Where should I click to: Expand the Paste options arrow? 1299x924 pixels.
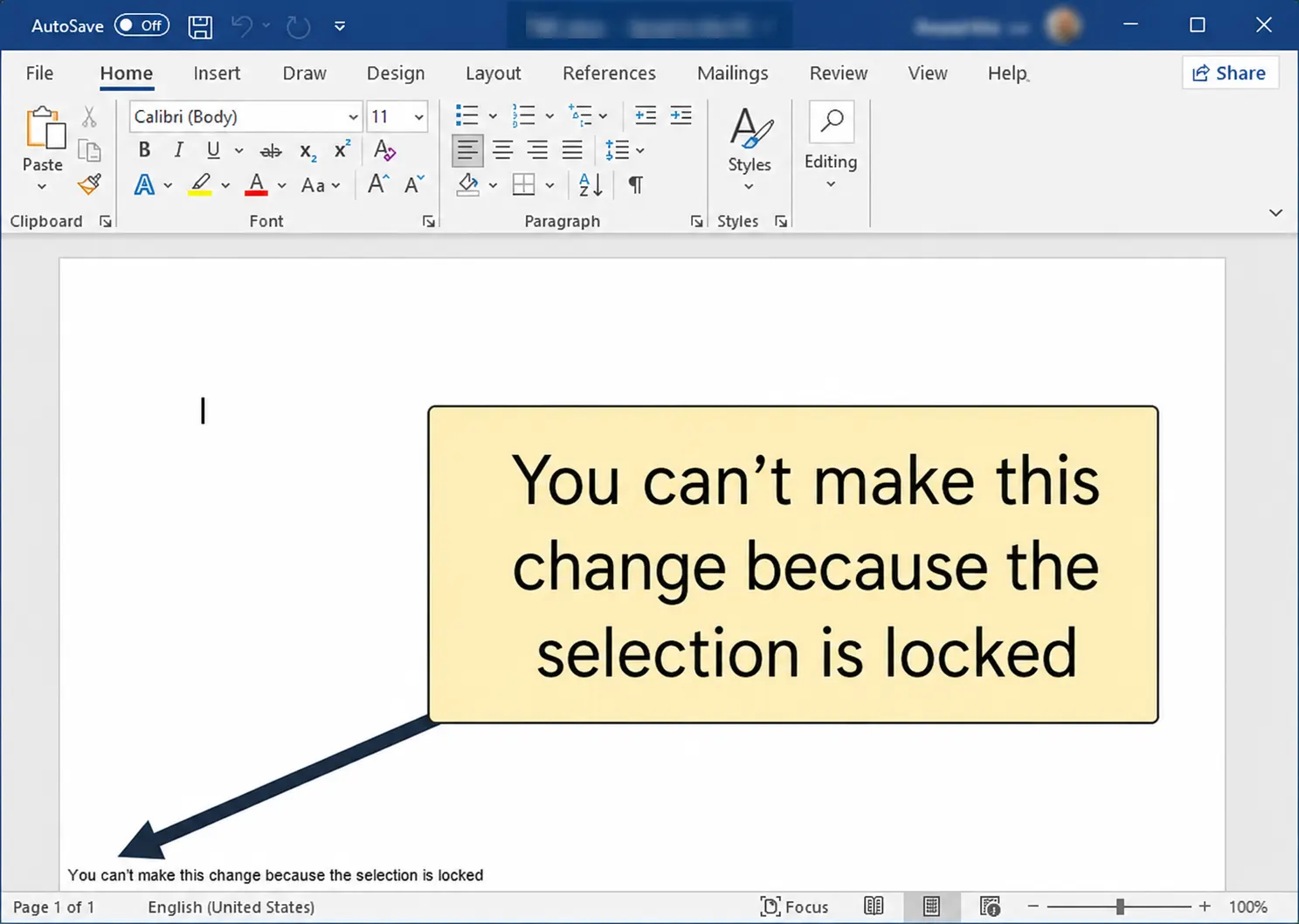click(x=41, y=186)
